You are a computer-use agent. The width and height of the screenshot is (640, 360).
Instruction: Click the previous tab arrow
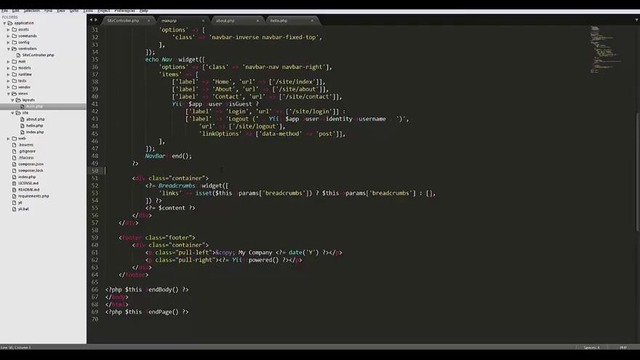click(91, 20)
